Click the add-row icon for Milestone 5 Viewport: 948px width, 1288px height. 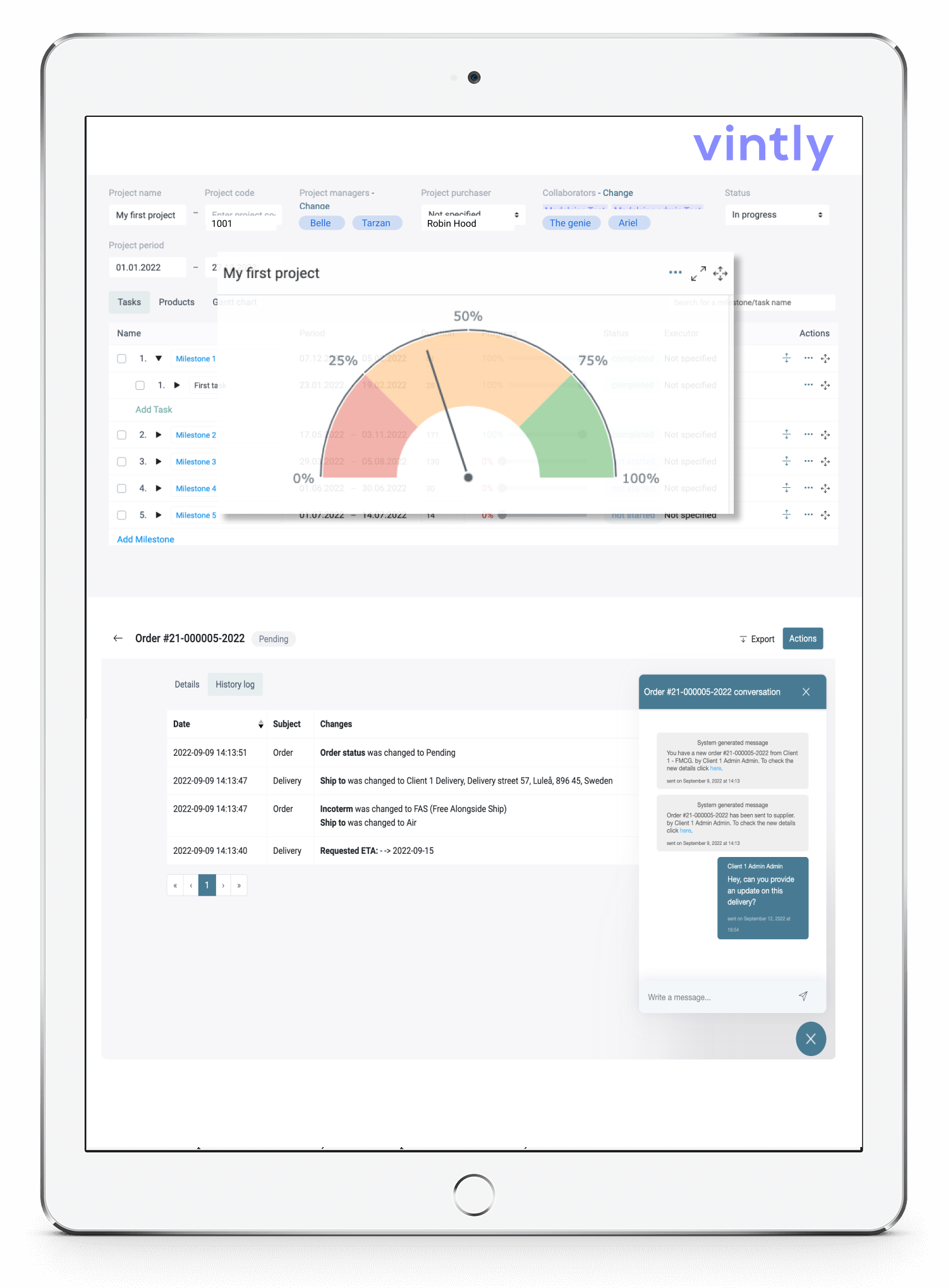786,515
